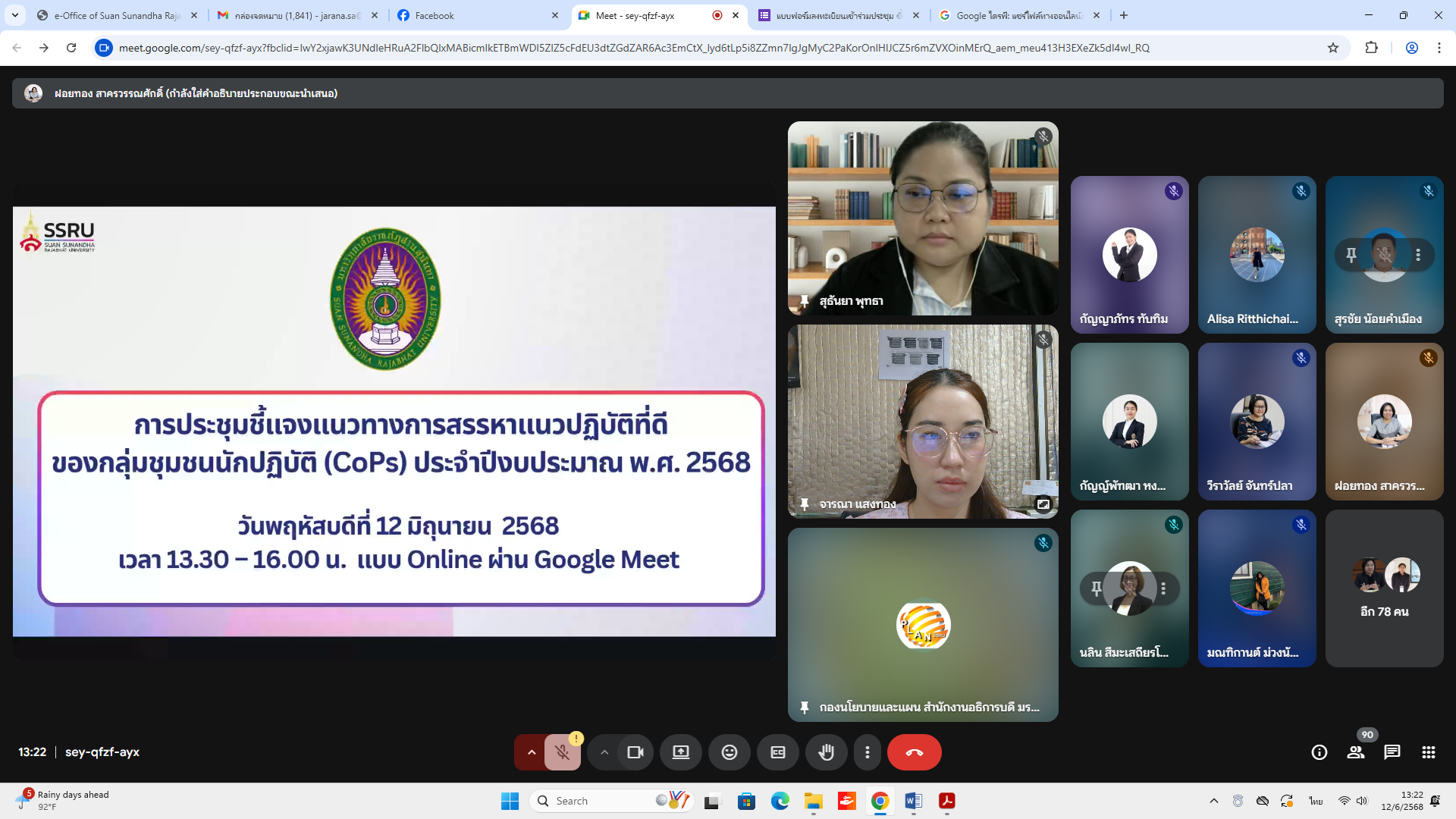Screen dimensions: 1456x819
Task: Open meeting details info icon
Action: coord(1319,752)
